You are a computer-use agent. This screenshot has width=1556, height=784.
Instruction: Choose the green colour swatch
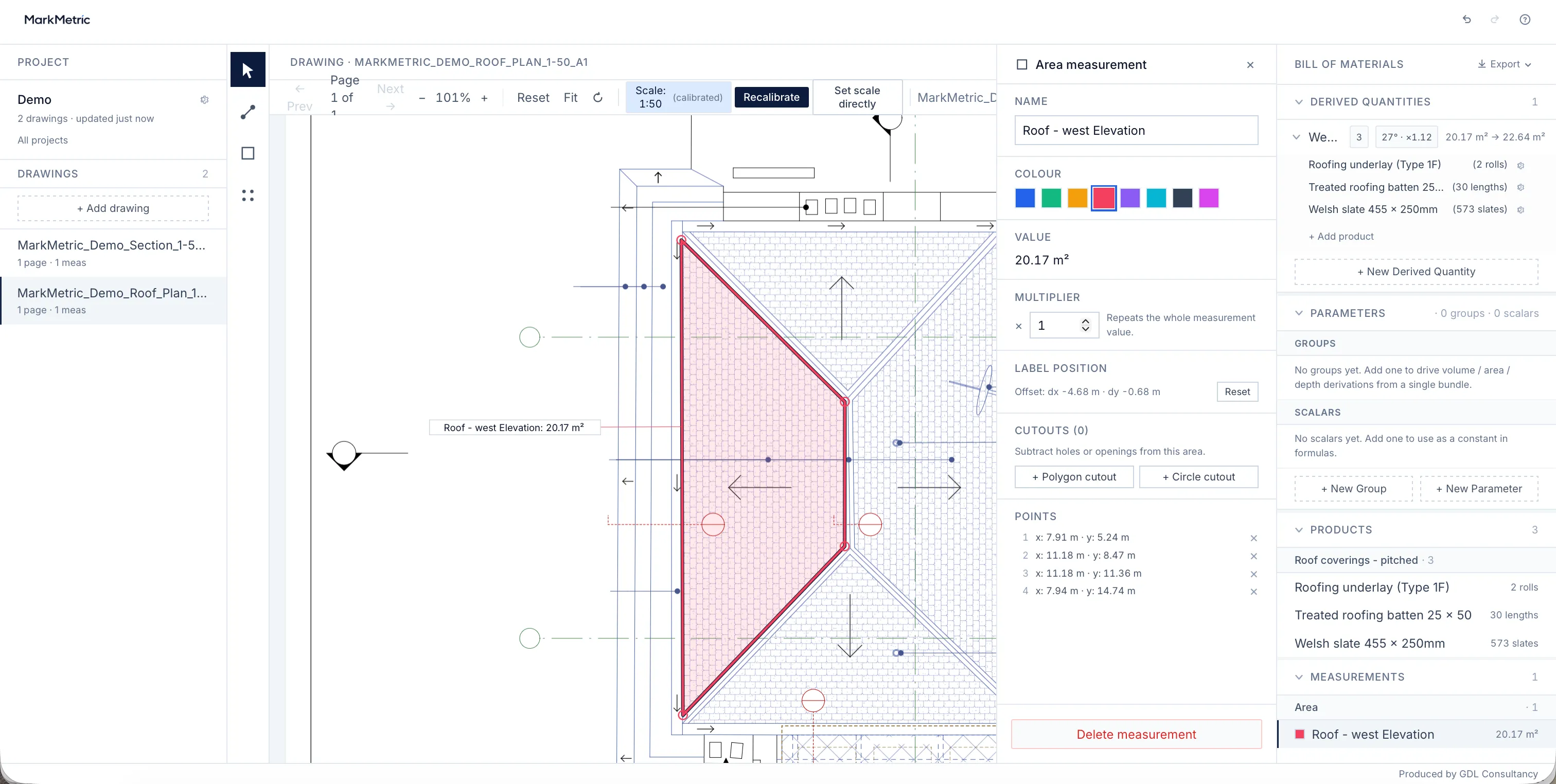1051,198
